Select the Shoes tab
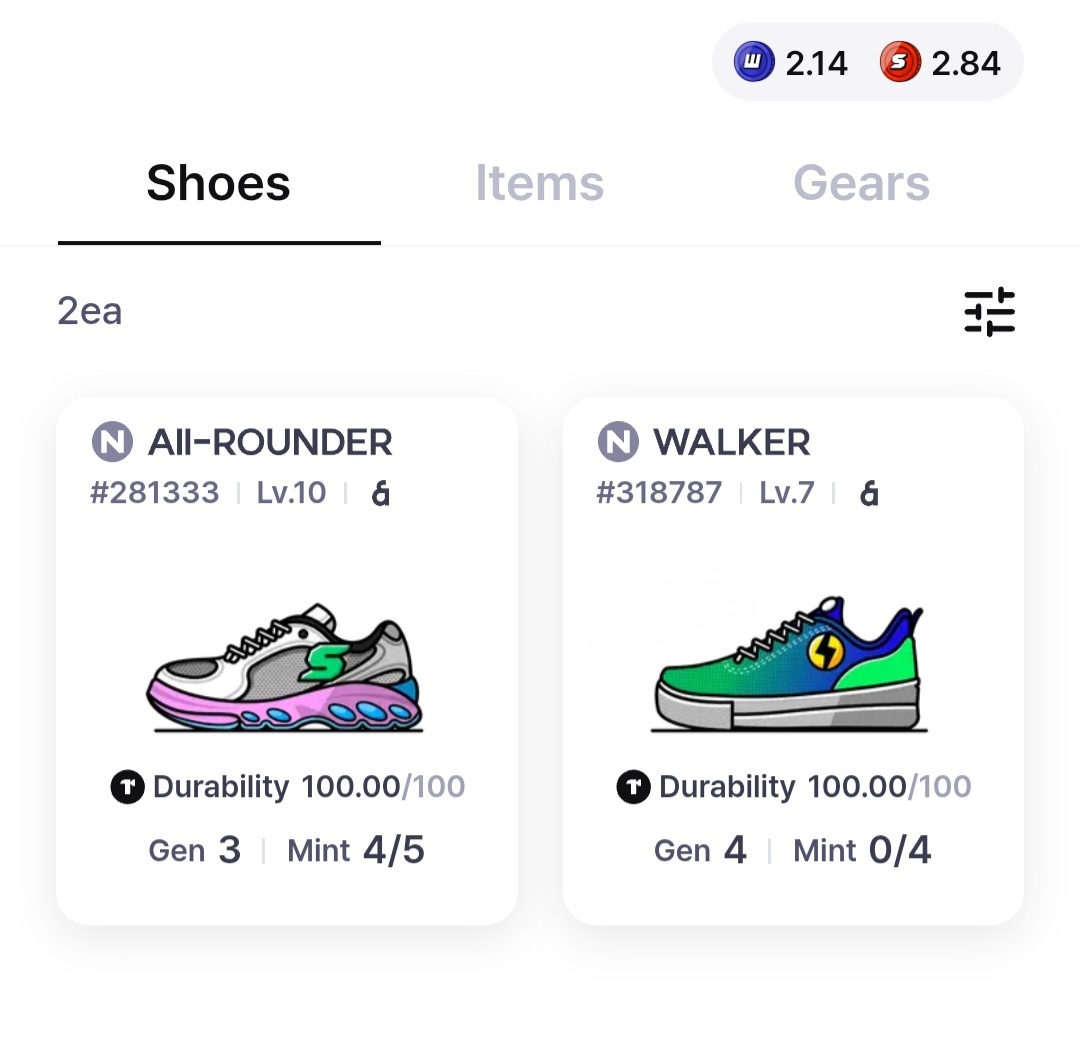The width and height of the screenshot is (1080, 1045). pyautogui.click(x=218, y=184)
